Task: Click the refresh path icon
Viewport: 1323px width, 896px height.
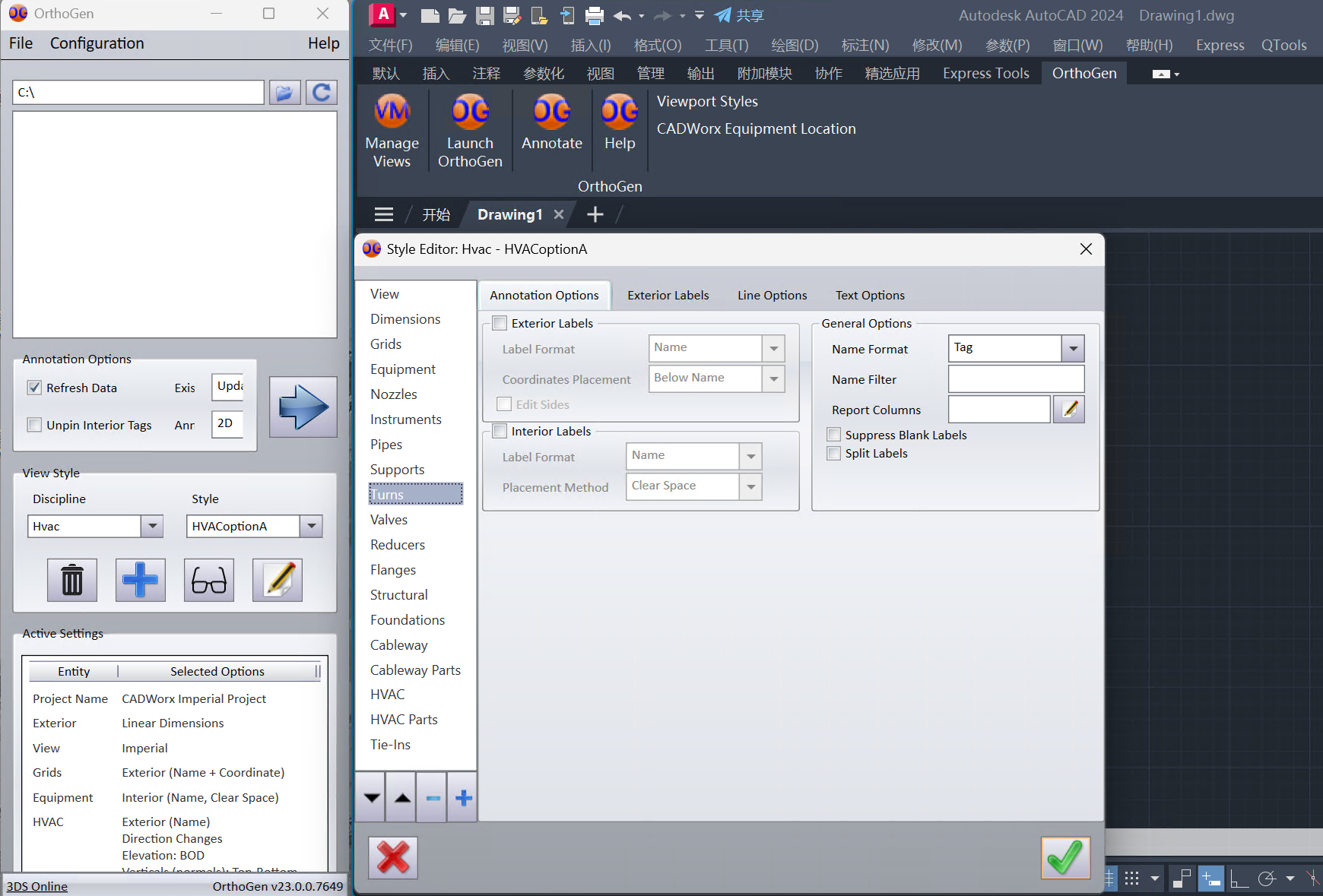Action: click(x=322, y=93)
